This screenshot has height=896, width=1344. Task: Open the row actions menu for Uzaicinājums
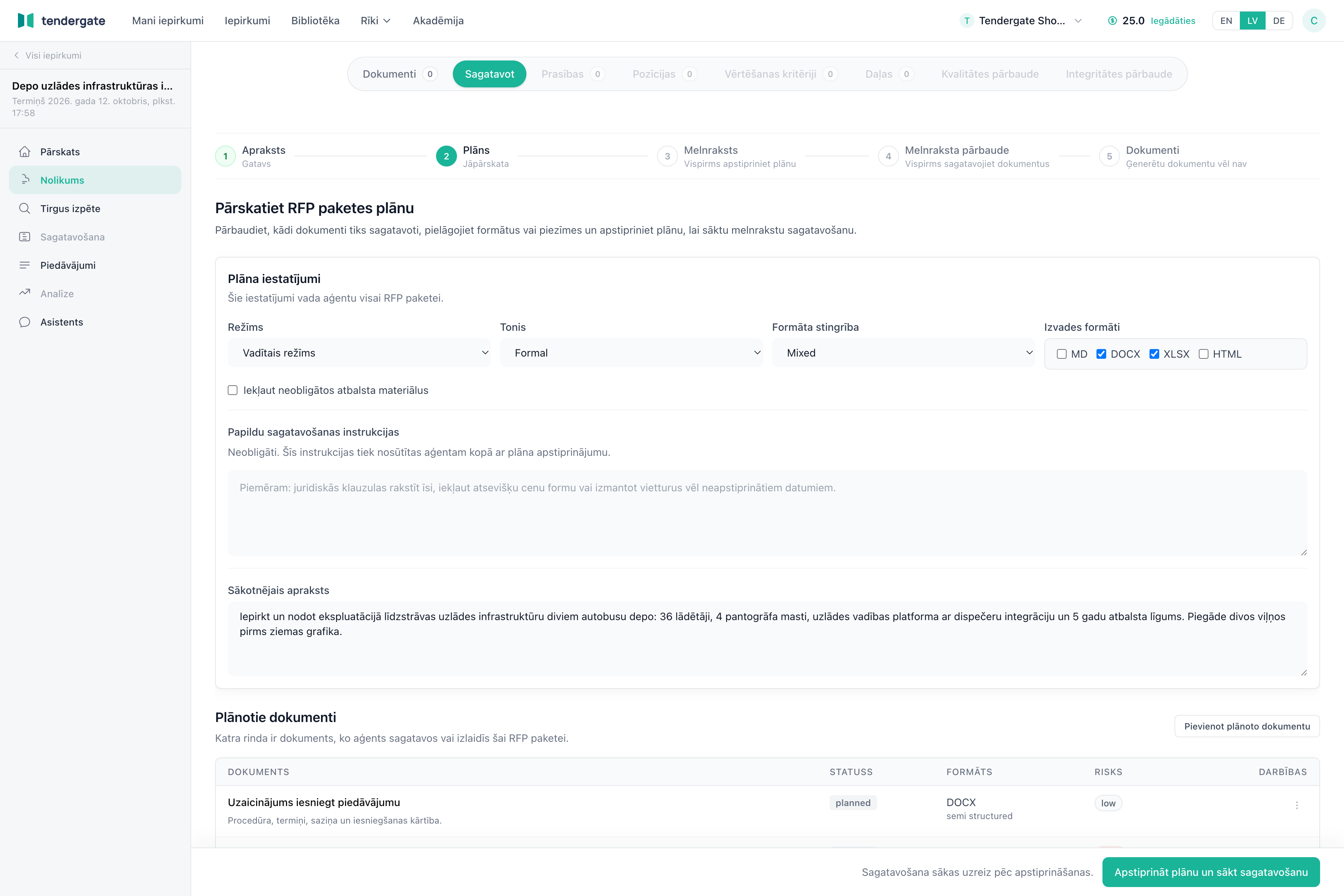click(x=1297, y=805)
